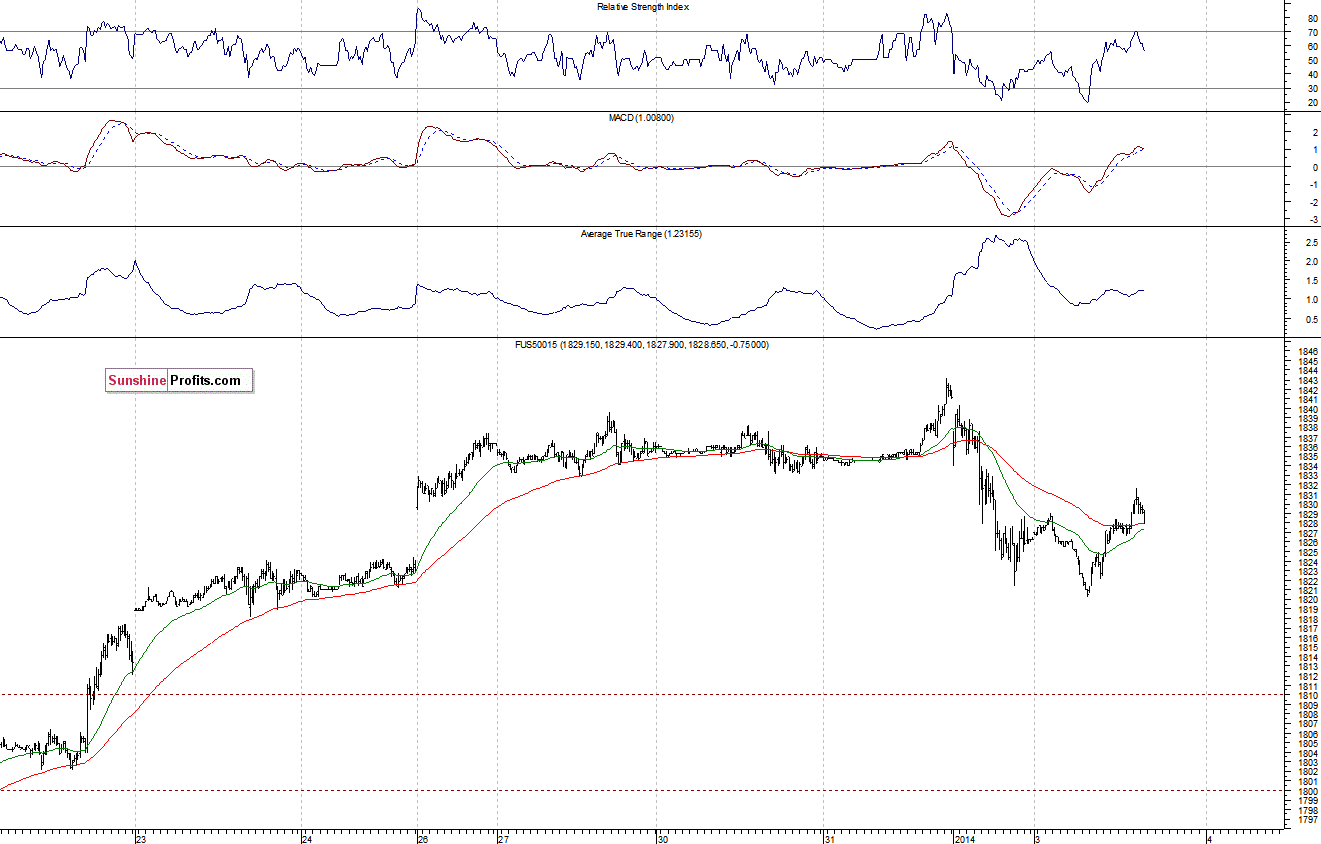Click the Relative Strength Index panel title
This screenshot has height=844, width=1321.
643,7
